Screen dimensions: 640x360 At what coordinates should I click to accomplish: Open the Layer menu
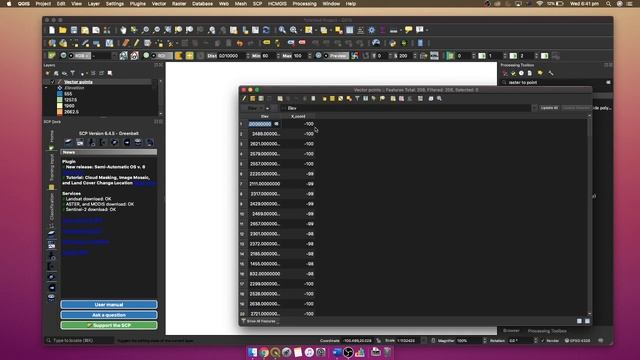(93, 4)
